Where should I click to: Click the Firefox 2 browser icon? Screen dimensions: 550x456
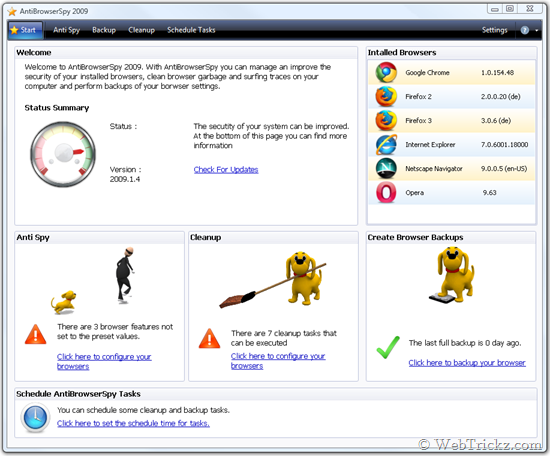pos(386,96)
